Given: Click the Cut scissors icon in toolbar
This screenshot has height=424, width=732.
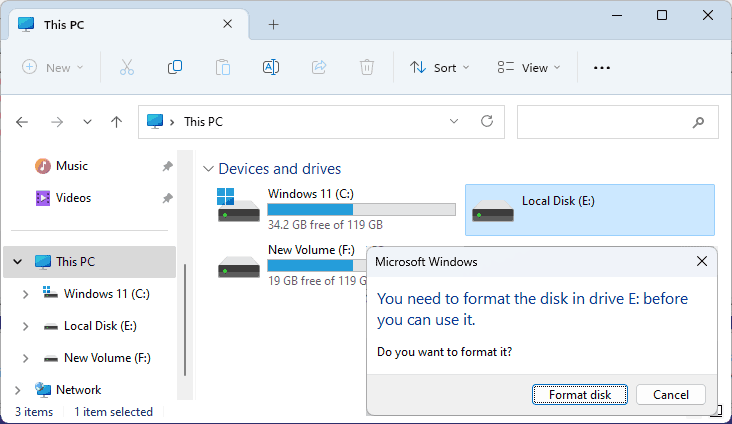Looking at the screenshot, I should (x=126, y=67).
